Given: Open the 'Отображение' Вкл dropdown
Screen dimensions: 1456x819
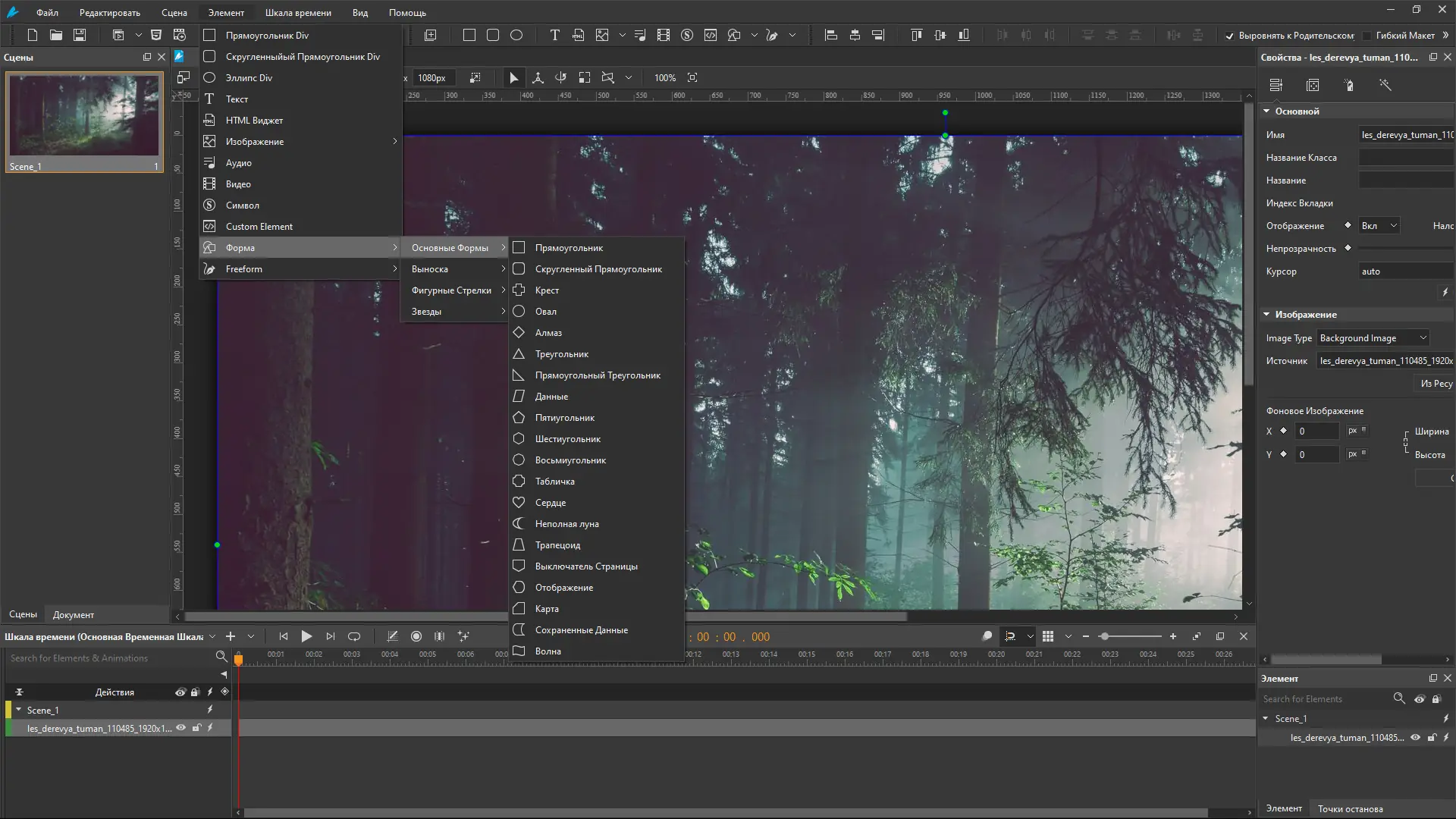Looking at the screenshot, I should click(1379, 226).
